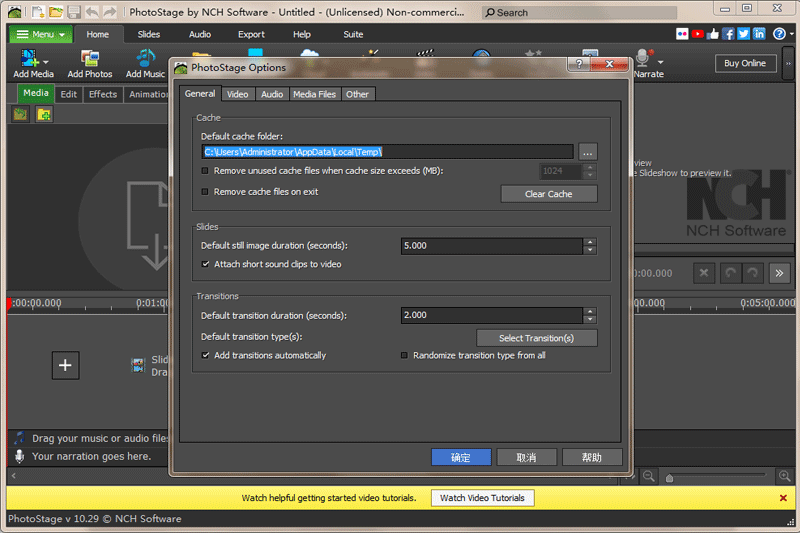Click the Facebook share icon
Viewport: 800px width, 533px height.
[x=729, y=34]
